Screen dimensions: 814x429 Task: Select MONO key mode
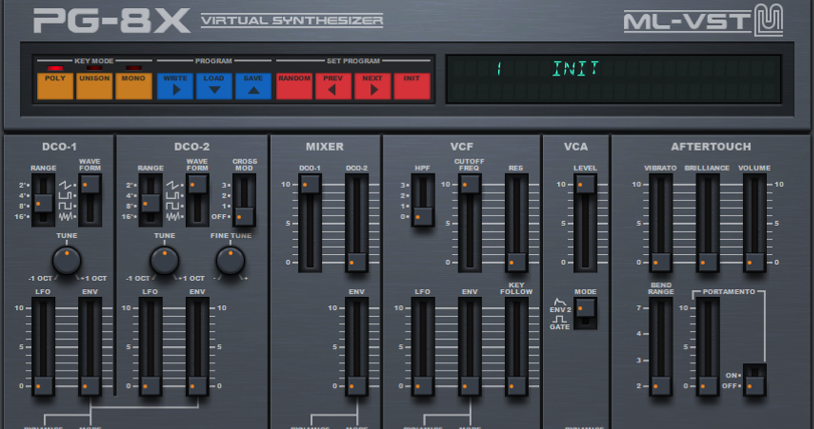coord(133,85)
